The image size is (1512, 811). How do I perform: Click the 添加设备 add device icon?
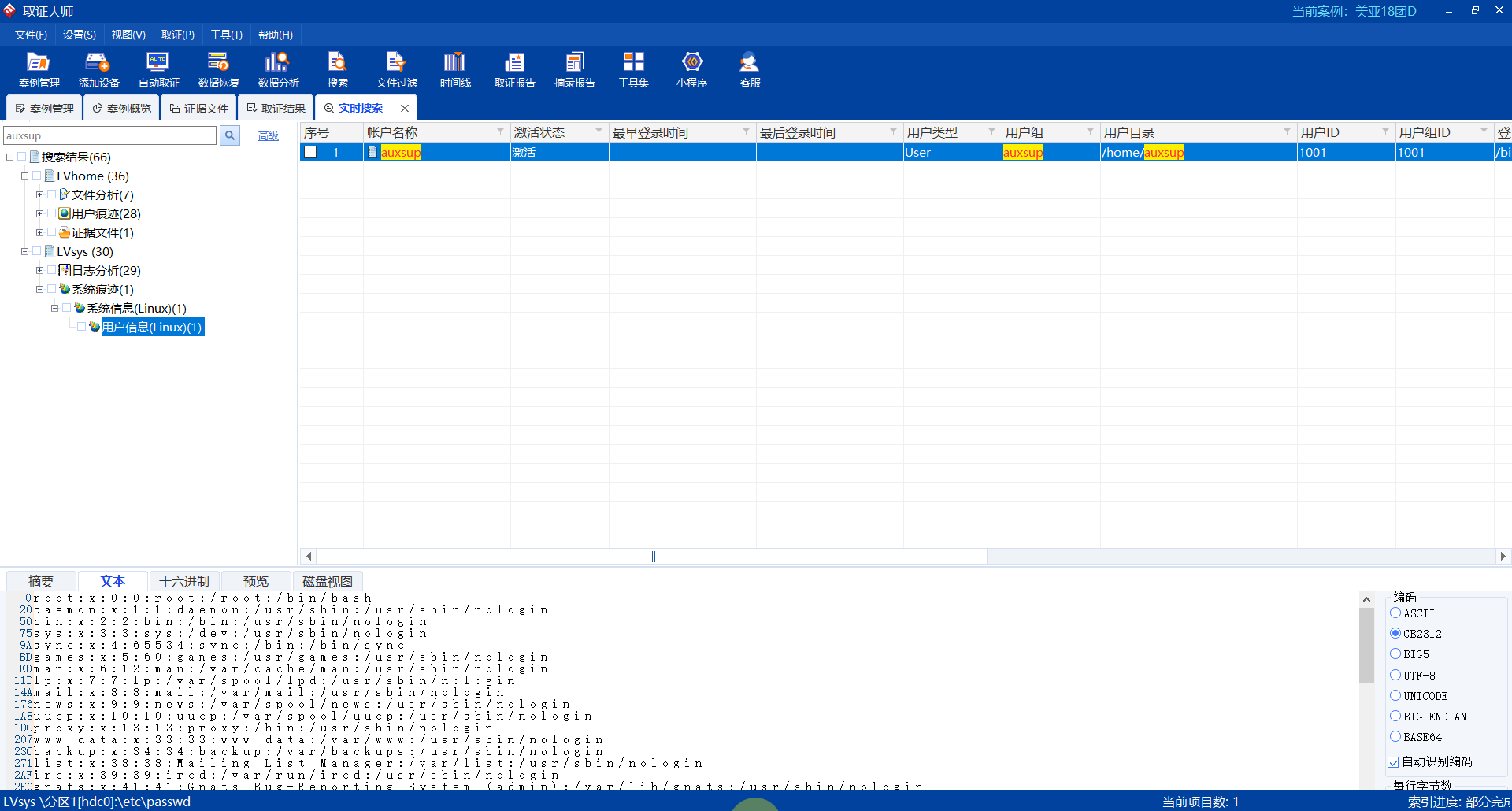point(98,69)
